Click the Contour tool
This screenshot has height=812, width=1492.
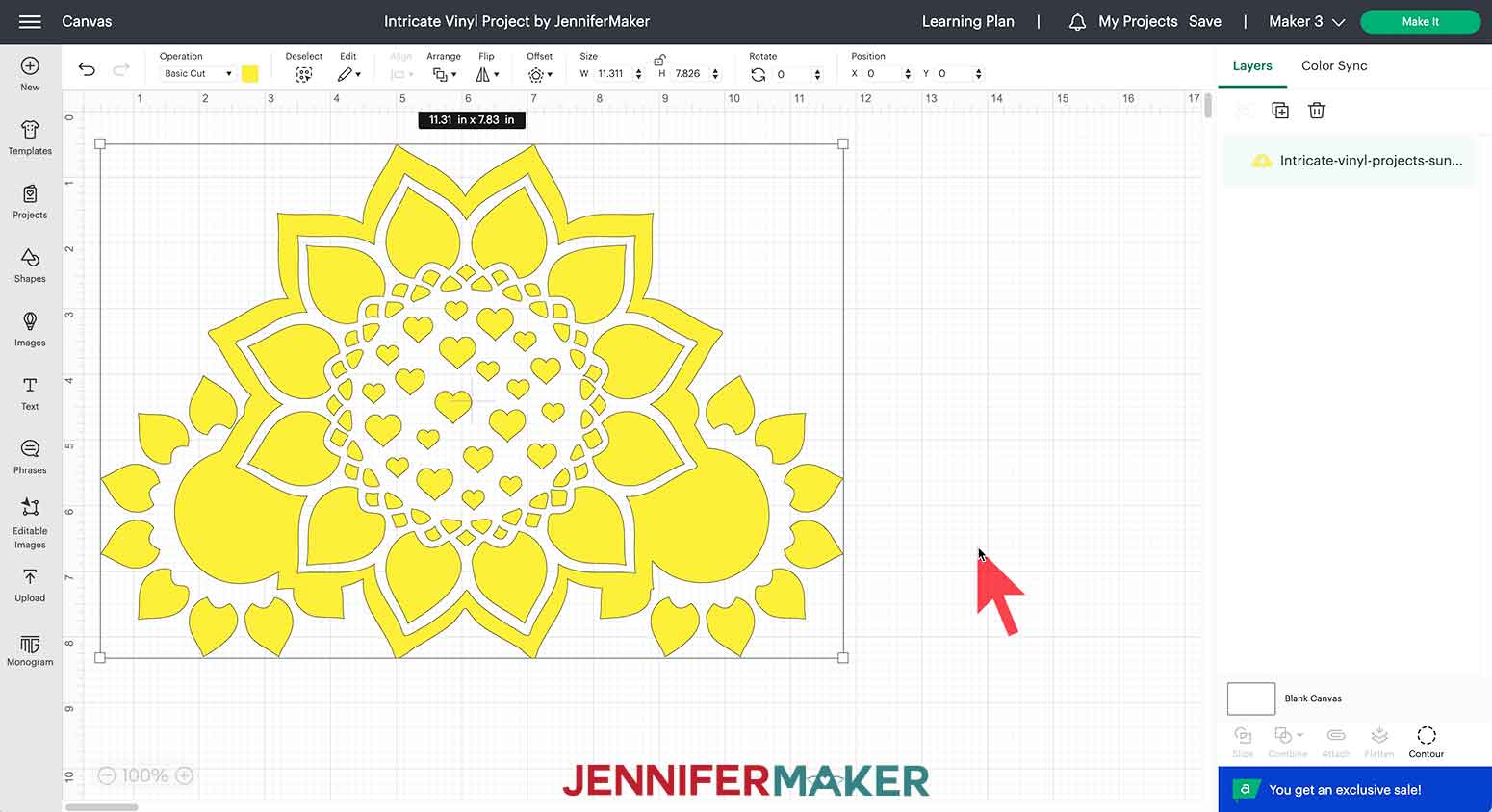[1427, 742]
